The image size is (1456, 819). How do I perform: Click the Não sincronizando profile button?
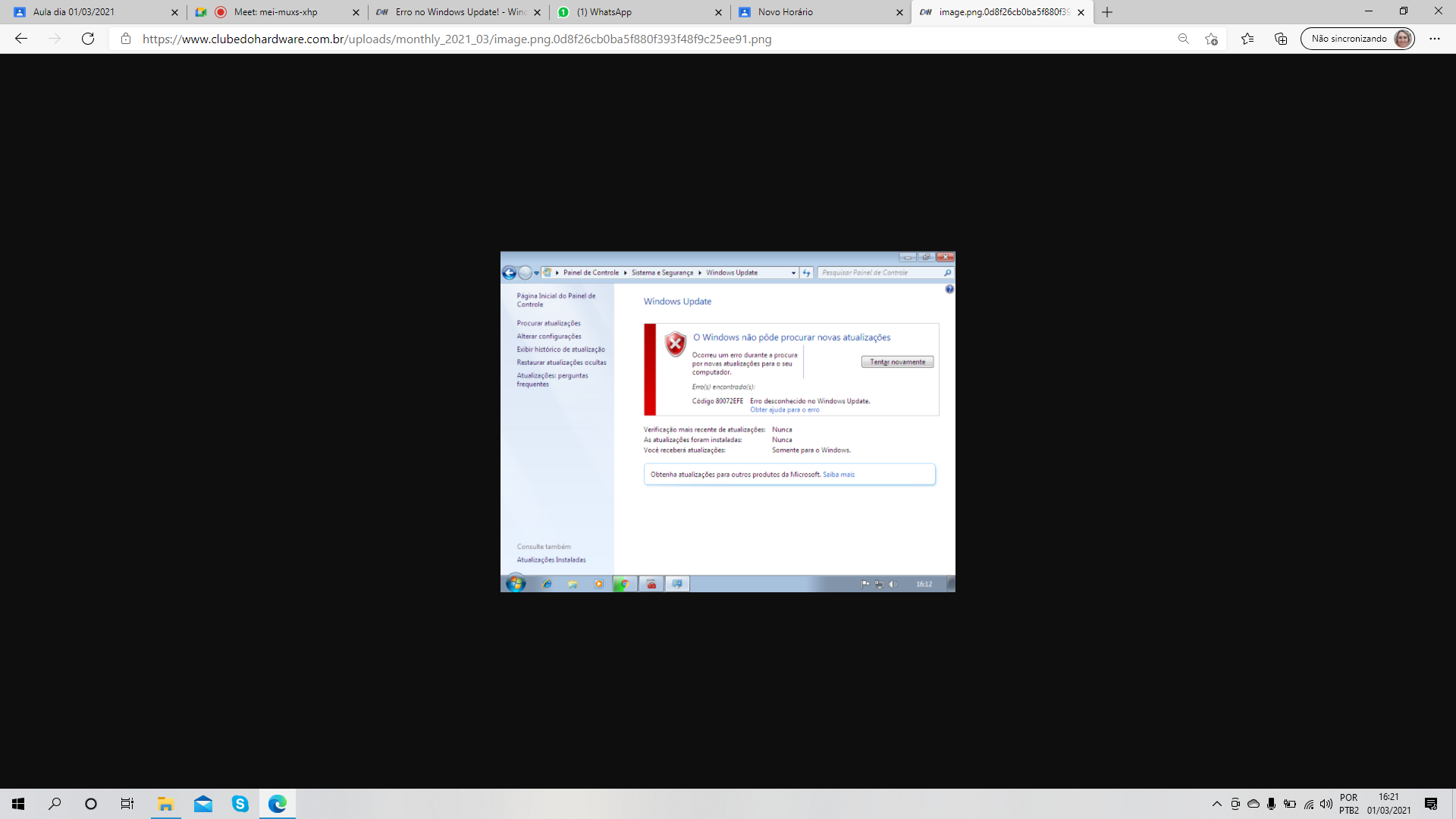coord(1357,39)
